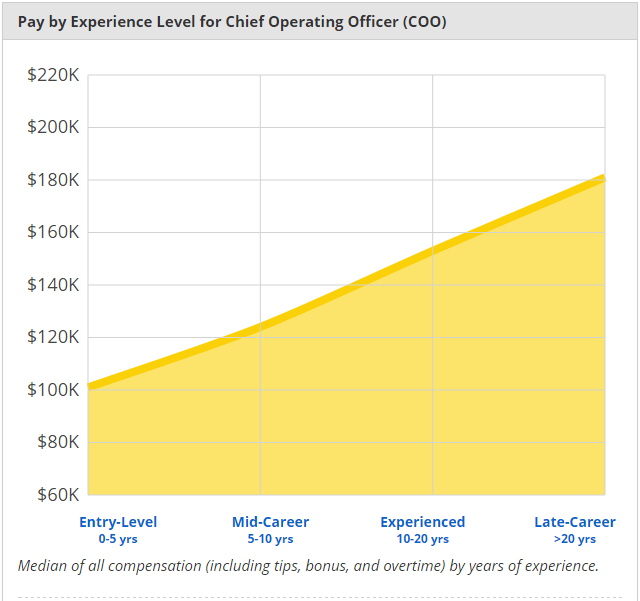Click the Late-Career data point on line
The height and width of the screenshot is (601, 640).
point(604,178)
